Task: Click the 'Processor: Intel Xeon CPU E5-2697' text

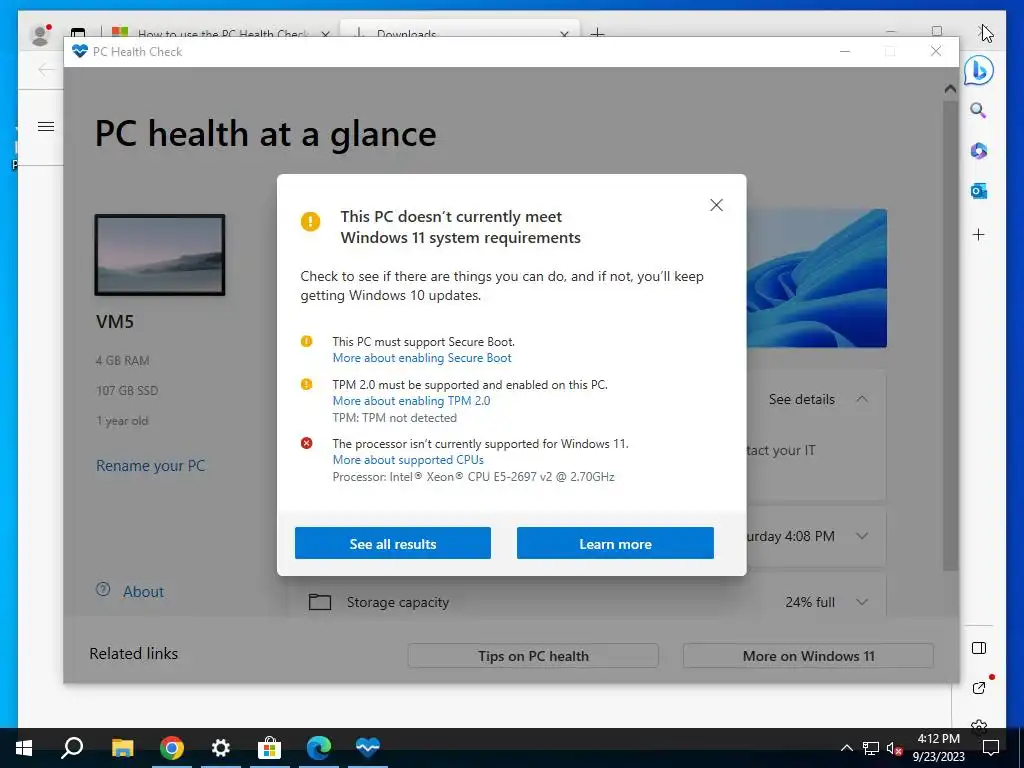Action: (473, 477)
